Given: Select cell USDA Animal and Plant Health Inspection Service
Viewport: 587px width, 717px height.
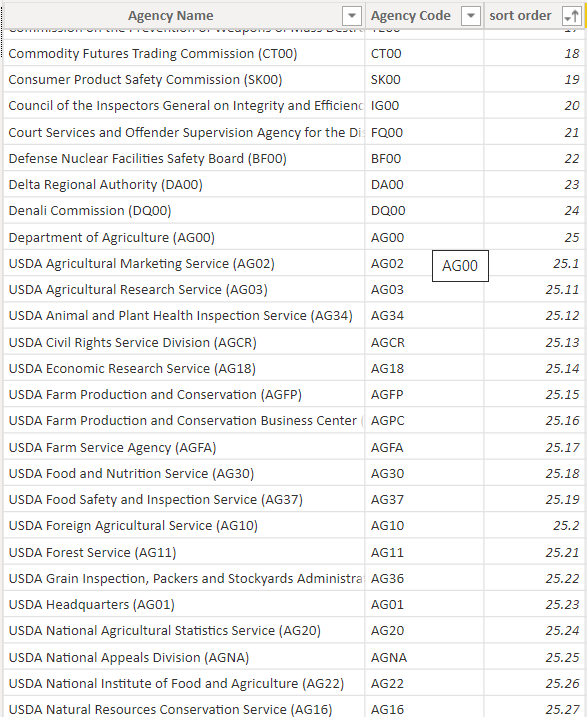Looking at the screenshot, I should tap(184, 316).
